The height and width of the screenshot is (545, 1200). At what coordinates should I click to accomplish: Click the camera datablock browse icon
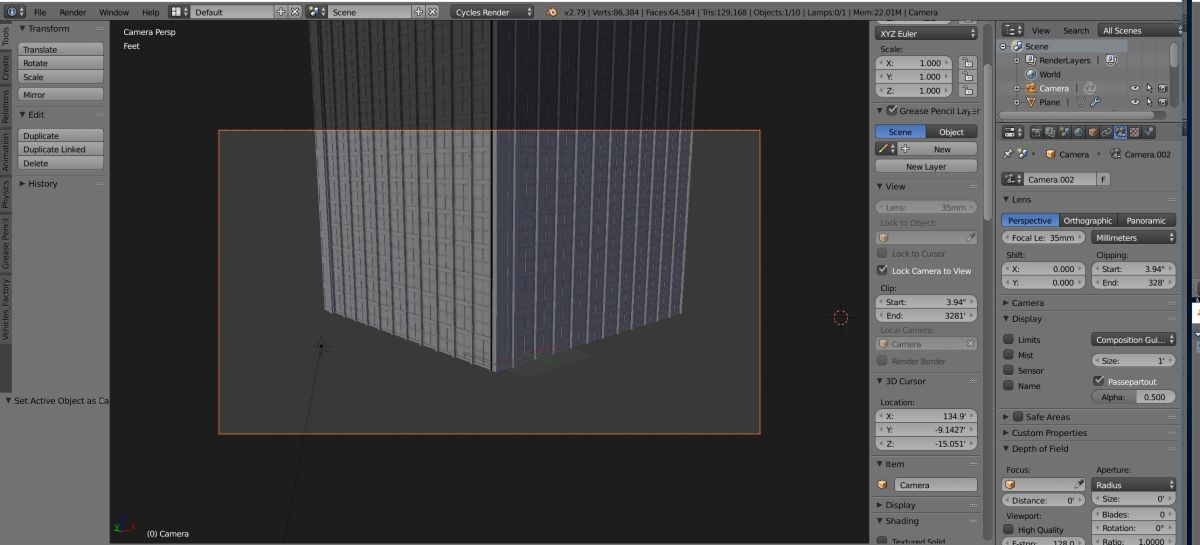(1013, 179)
